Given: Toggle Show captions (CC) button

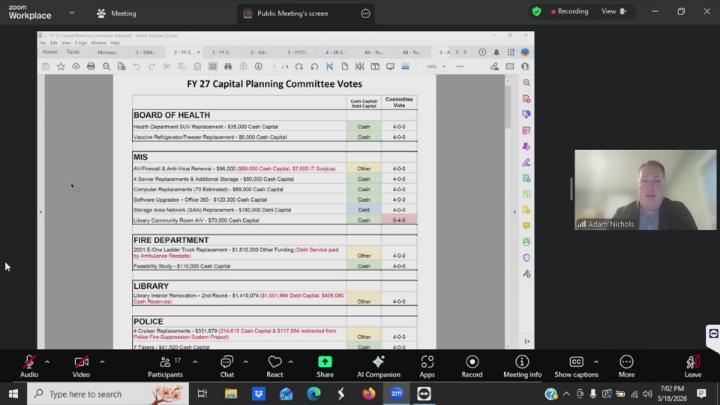Looking at the screenshot, I should (x=576, y=363).
